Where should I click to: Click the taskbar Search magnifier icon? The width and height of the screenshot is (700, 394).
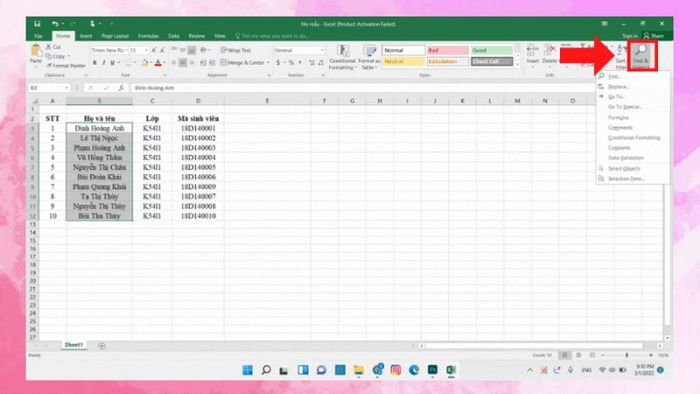(x=266, y=370)
